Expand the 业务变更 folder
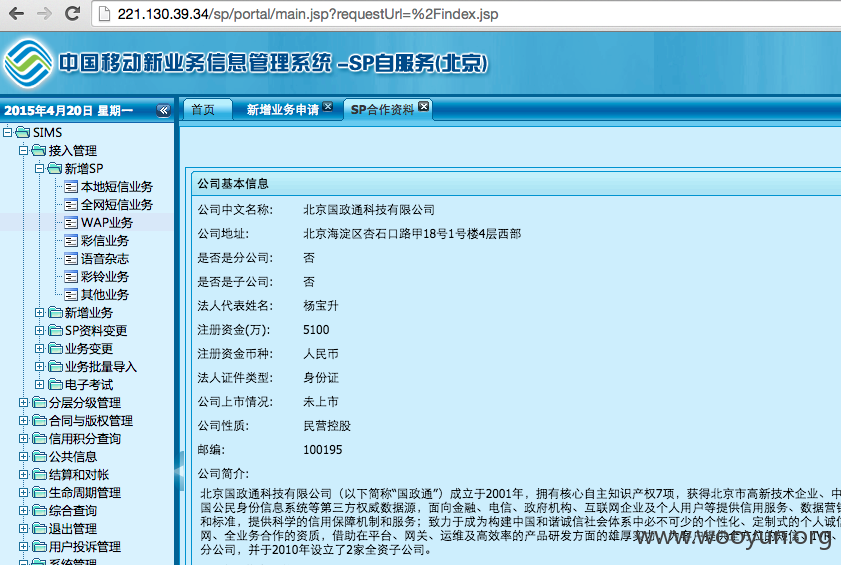 click(39, 348)
